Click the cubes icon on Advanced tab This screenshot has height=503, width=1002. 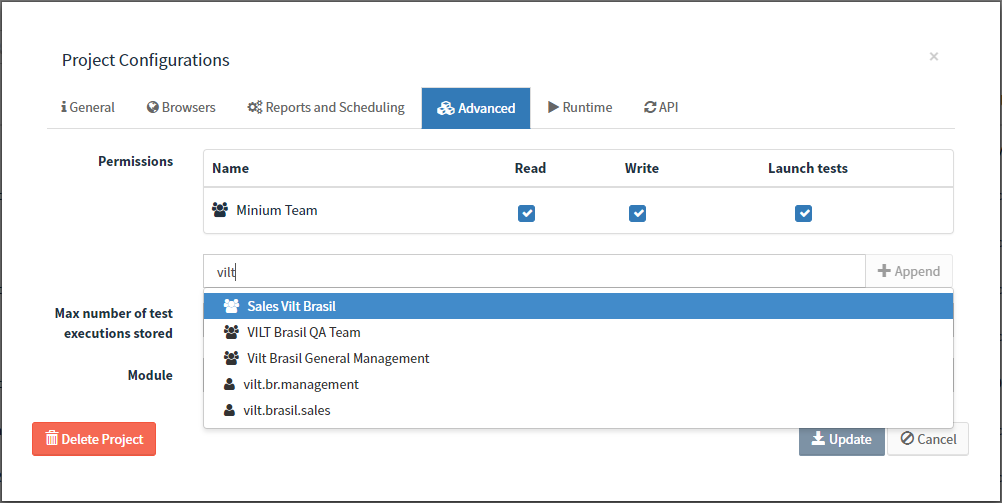(x=445, y=109)
